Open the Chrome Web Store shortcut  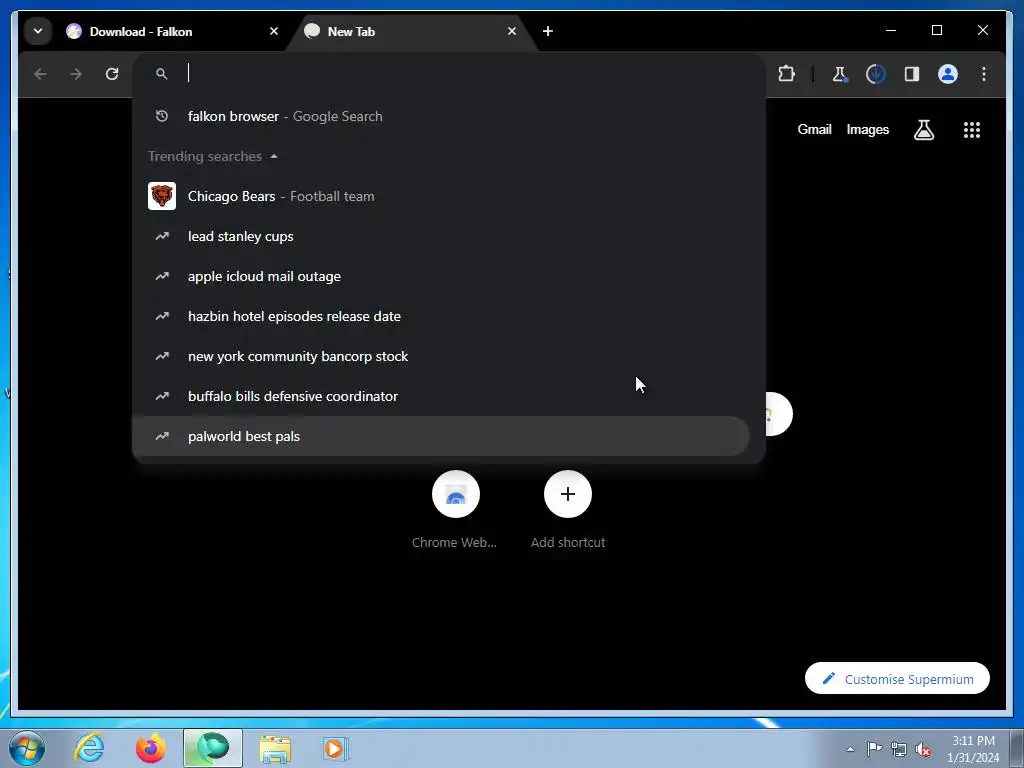pos(455,509)
